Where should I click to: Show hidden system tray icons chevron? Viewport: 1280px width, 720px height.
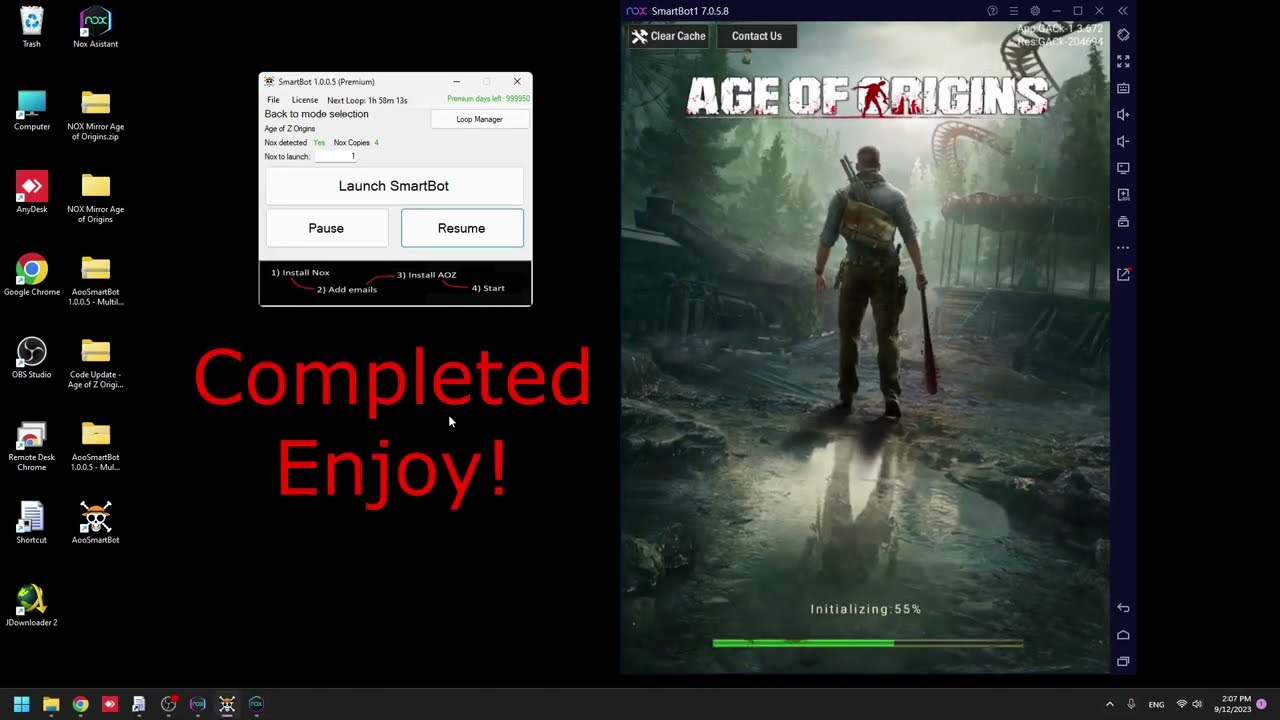(1109, 704)
